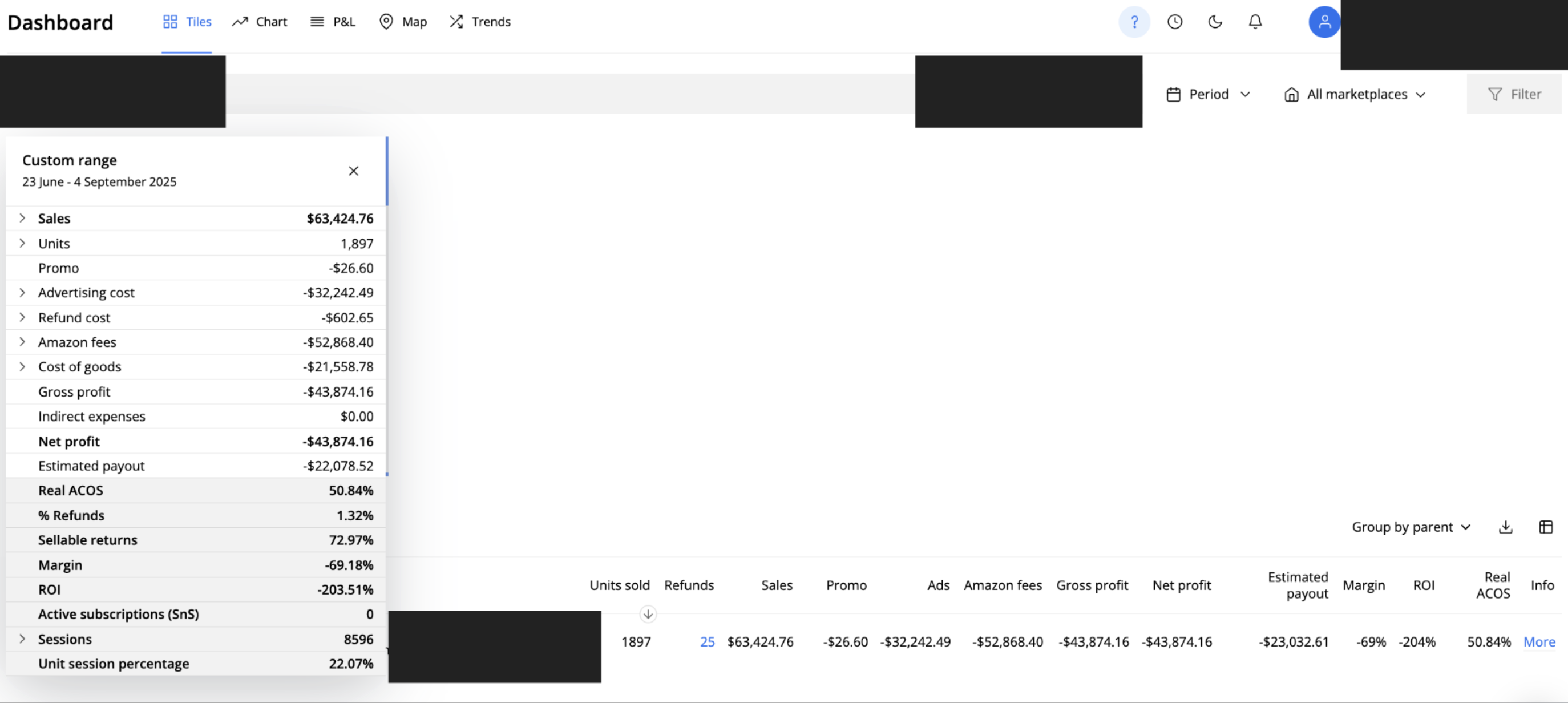This screenshot has height=703, width=1568.
Task: Toggle dark mode moon icon
Action: 1214,22
